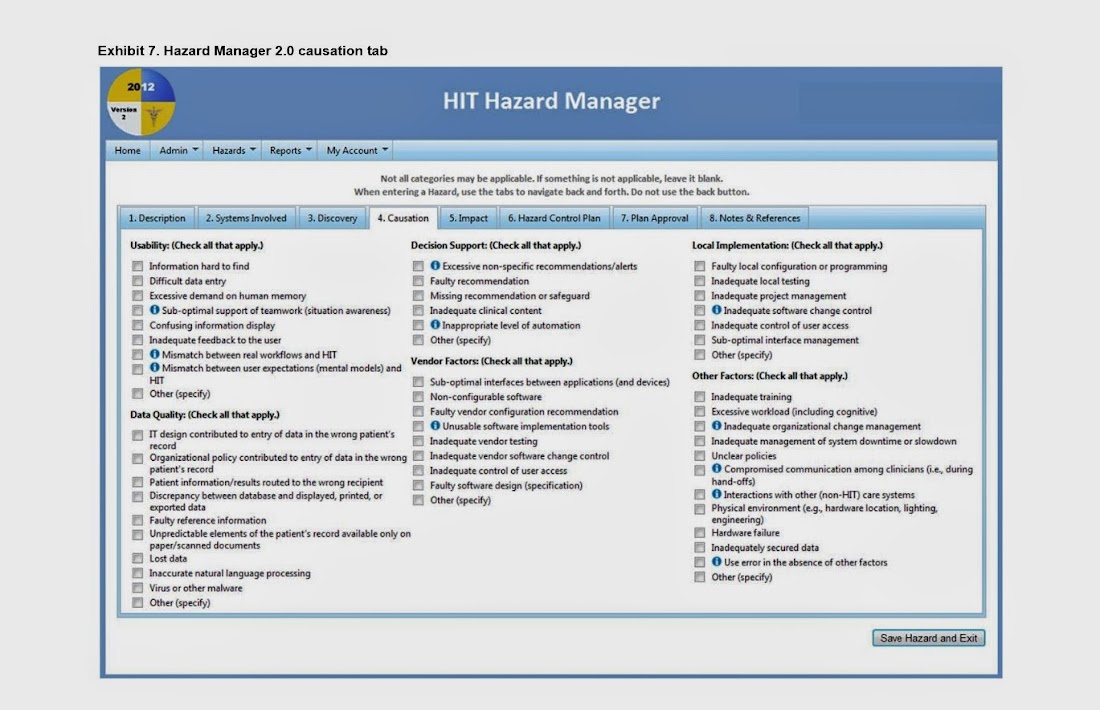The width and height of the screenshot is (1100, 710).
Task: Check Sub-optimal interface management
Action: point(699,340)
